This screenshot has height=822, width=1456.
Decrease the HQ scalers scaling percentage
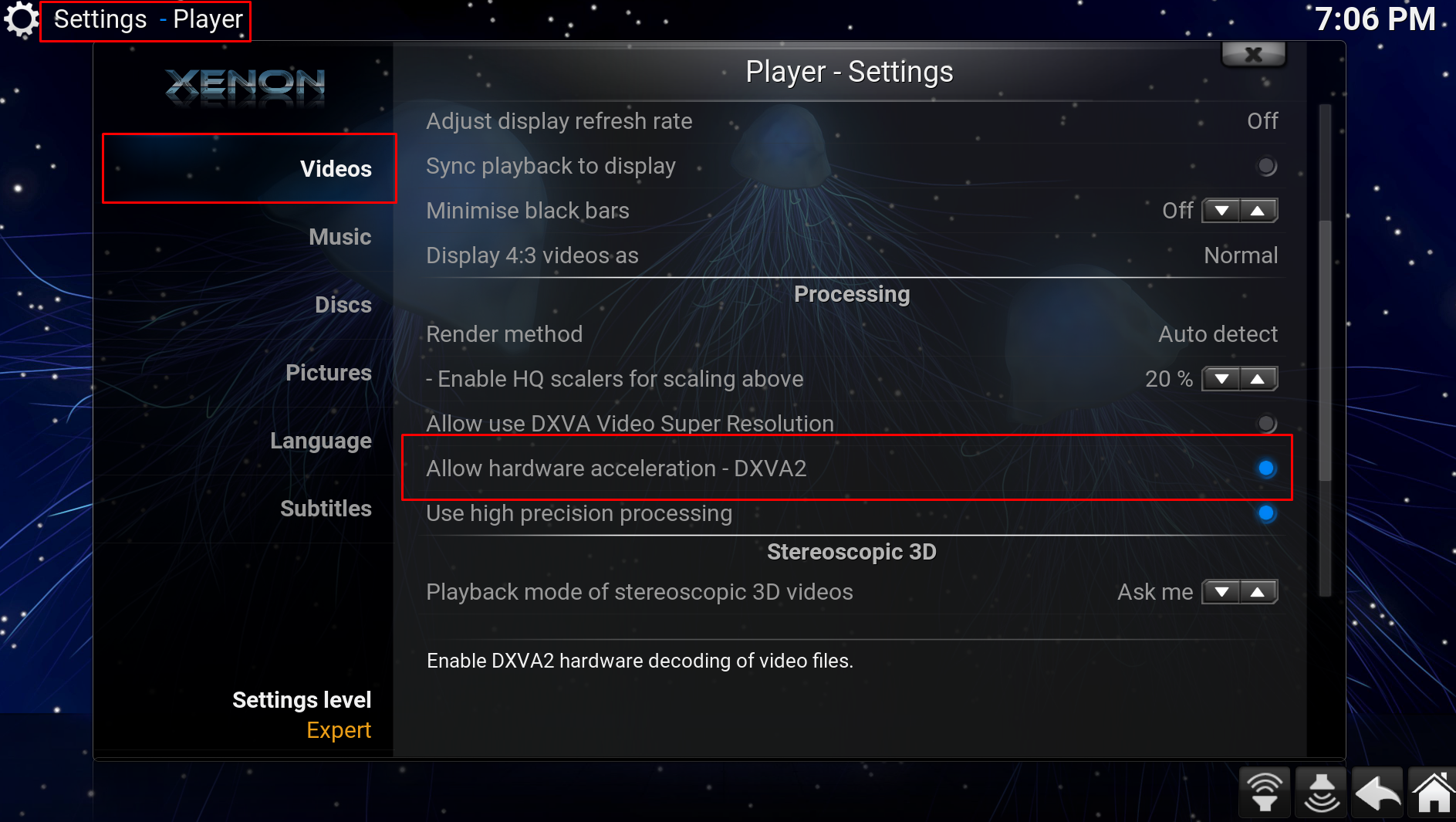[x=1221, y=379]
